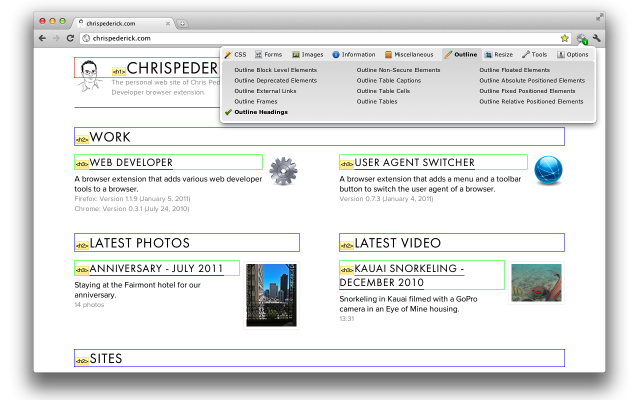Select the Outline tab
The width and height of the screenshot is (640, 400).
[x=461, y=54]
